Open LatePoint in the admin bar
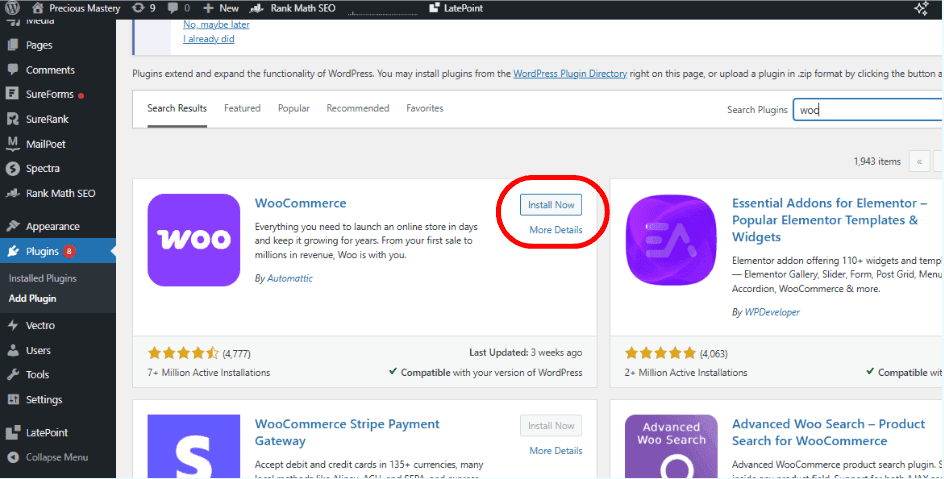This screenshot has height=479, width=944. click(x=456, y=8)
